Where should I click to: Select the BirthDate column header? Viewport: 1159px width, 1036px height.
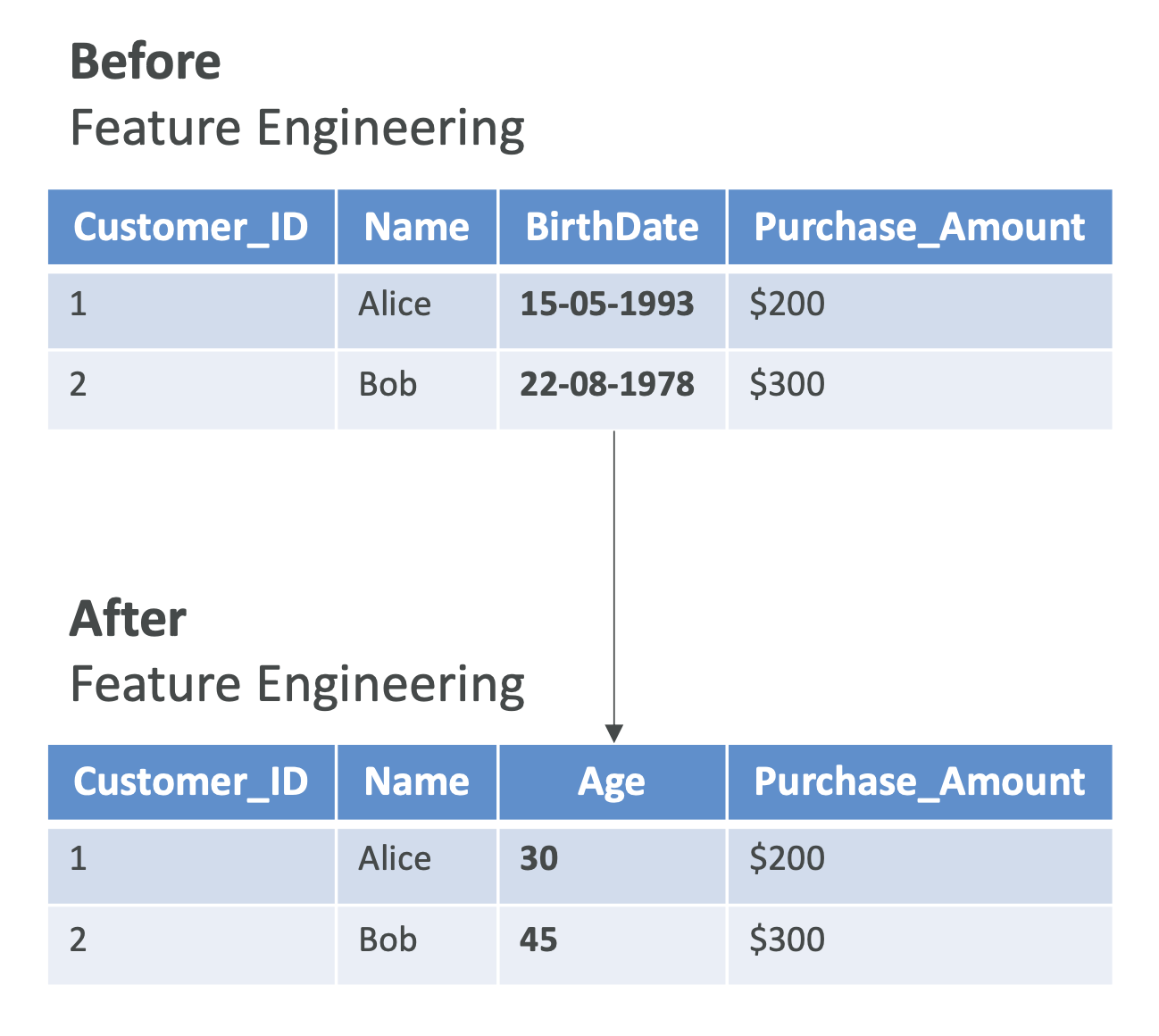pyautogui.click(x=612, y=227)
